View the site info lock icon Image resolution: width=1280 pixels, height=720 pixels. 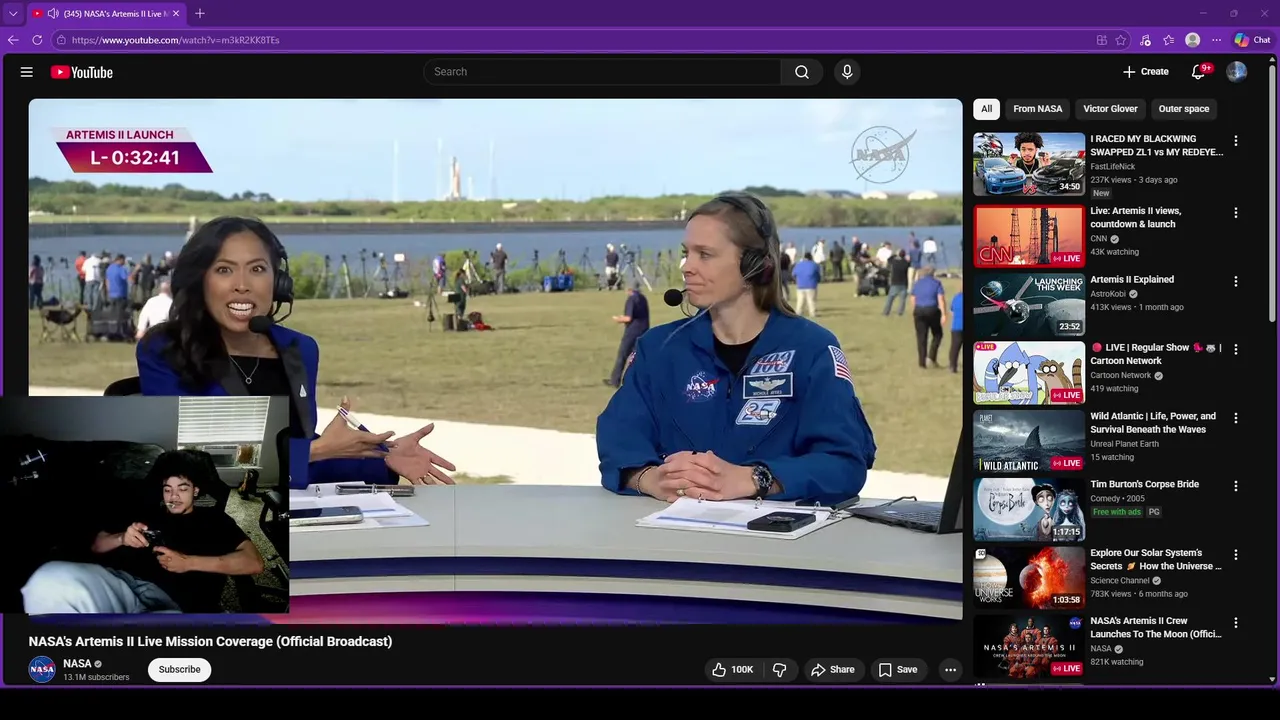[x=61, y=40]
